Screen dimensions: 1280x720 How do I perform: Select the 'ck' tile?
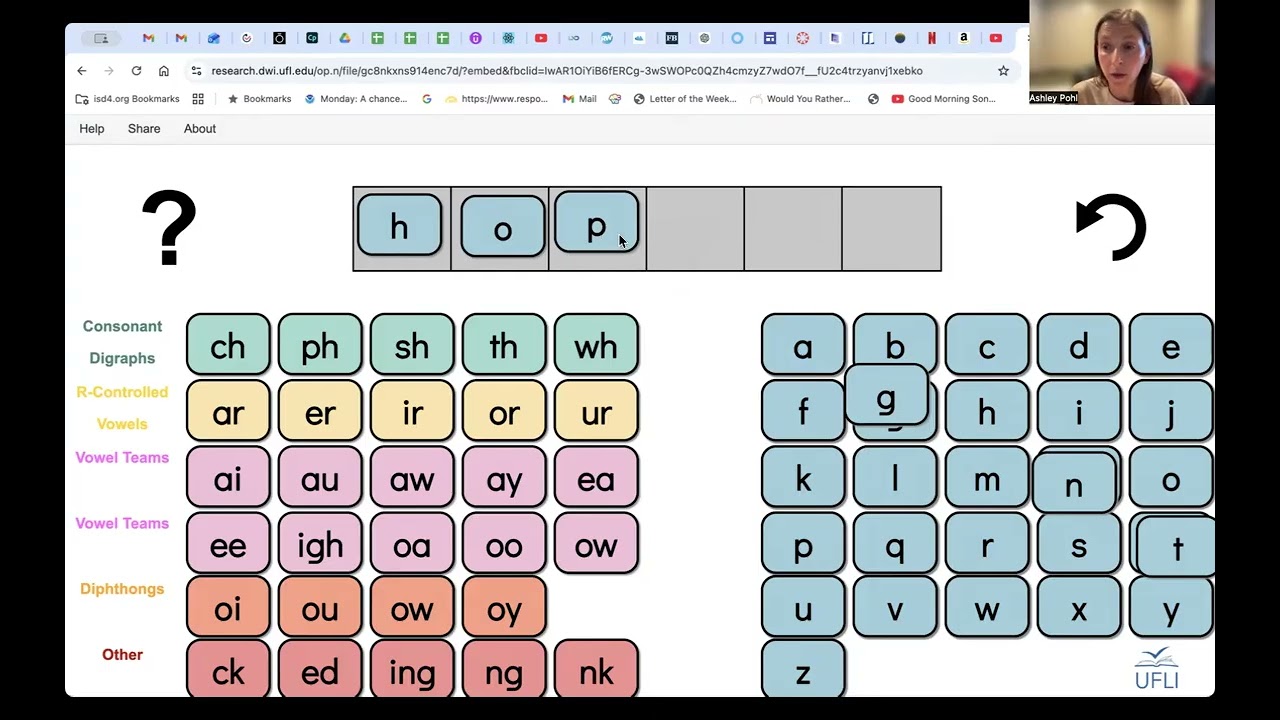(228, 670)
